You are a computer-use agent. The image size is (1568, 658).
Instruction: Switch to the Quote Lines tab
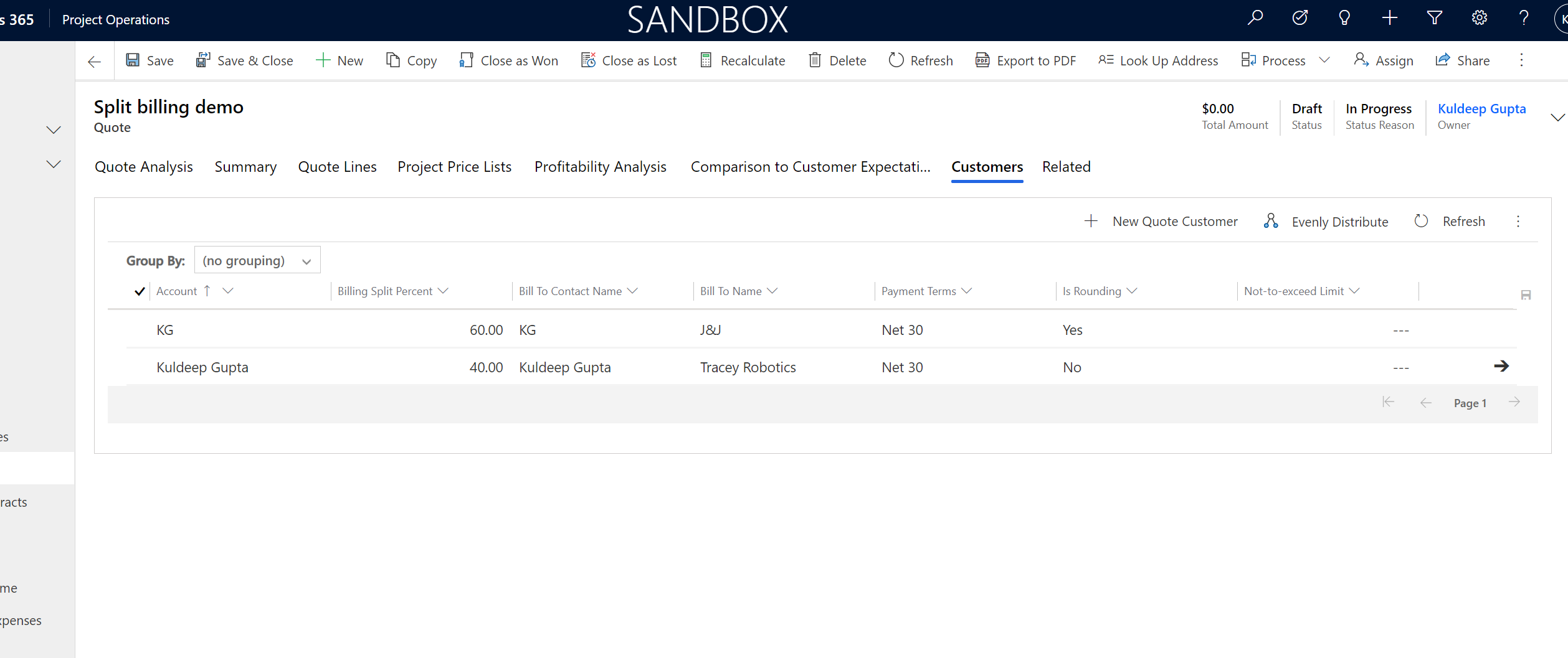[x=337, y=166]
